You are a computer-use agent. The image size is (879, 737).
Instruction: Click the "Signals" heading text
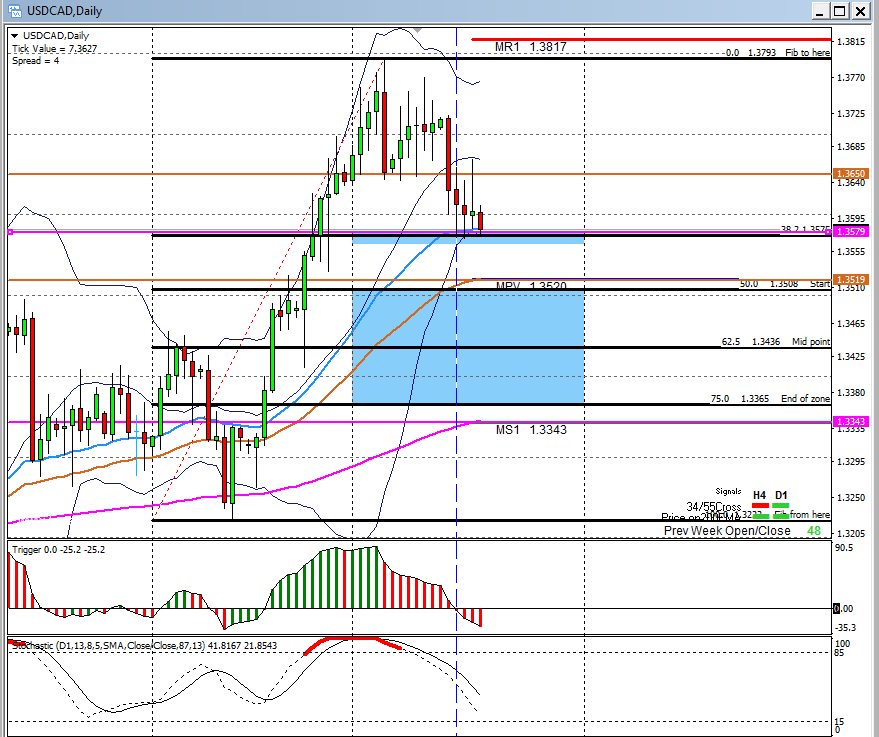pyautogui.click(x=728, y=492)
